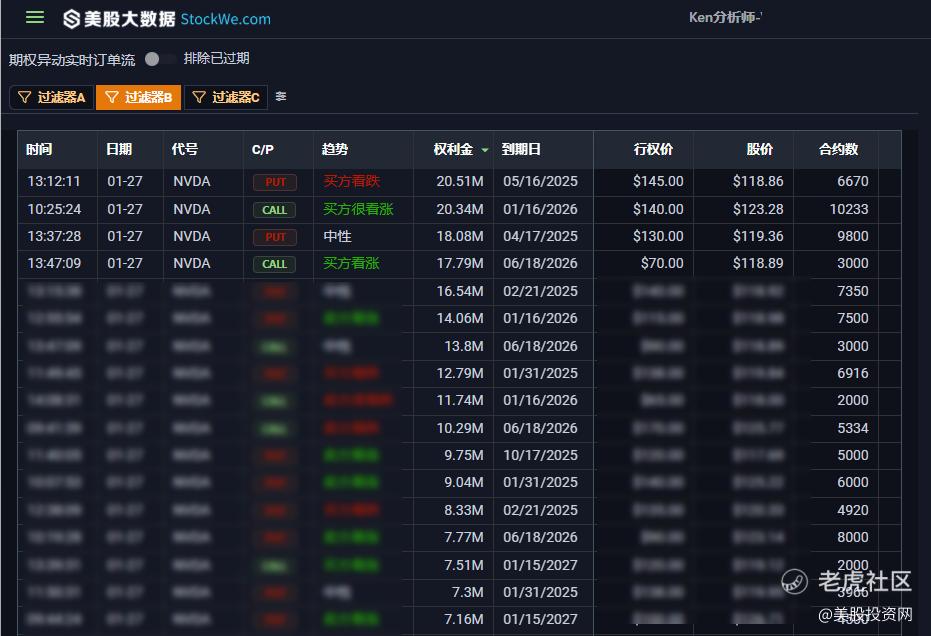
Task: Click the 趋势 column header
Action: pyautogui.click(x=335, y=149)
